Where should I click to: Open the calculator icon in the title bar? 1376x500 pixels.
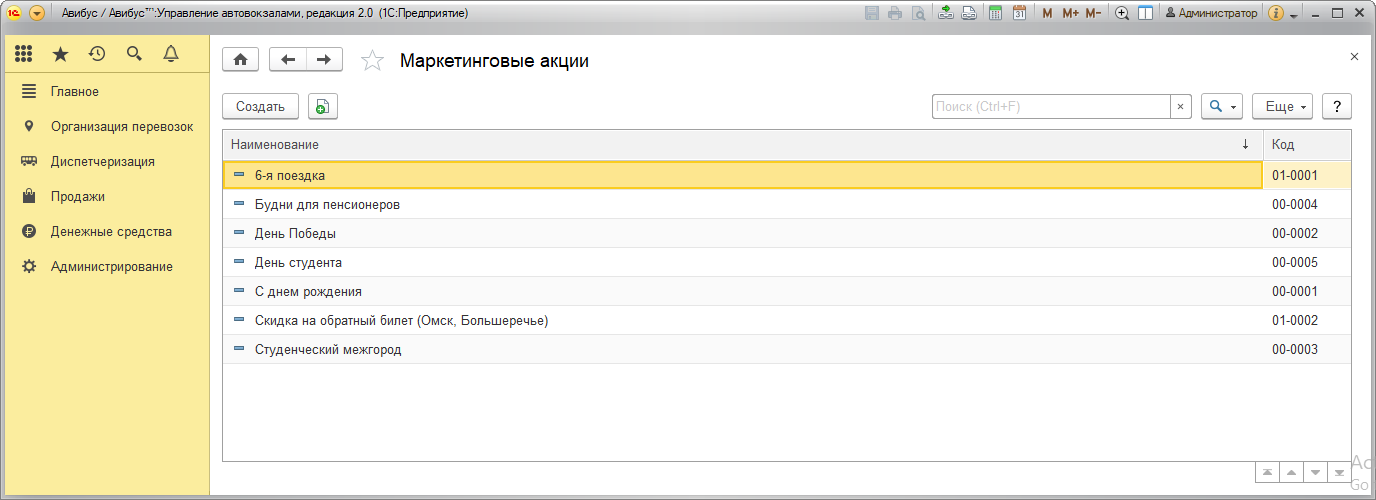995,14
